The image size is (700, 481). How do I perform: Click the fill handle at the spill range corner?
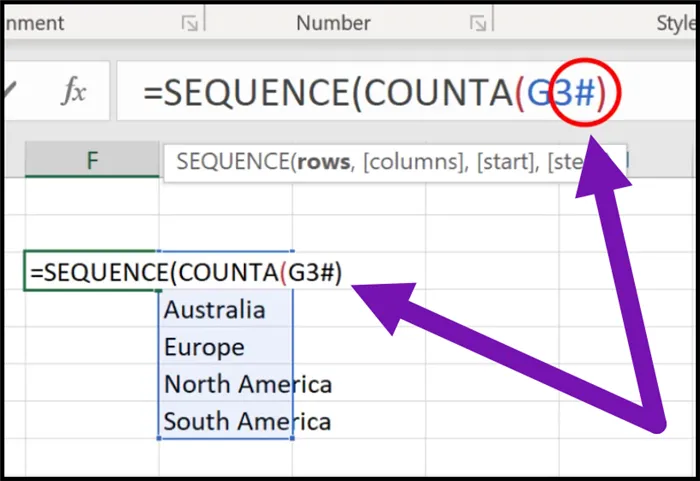point(293,438)
